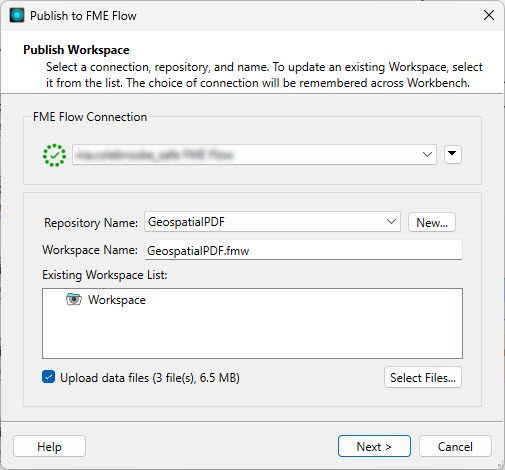
Task: Click the 'Existing Workspace List:' label
Action: tap(105, 275)
